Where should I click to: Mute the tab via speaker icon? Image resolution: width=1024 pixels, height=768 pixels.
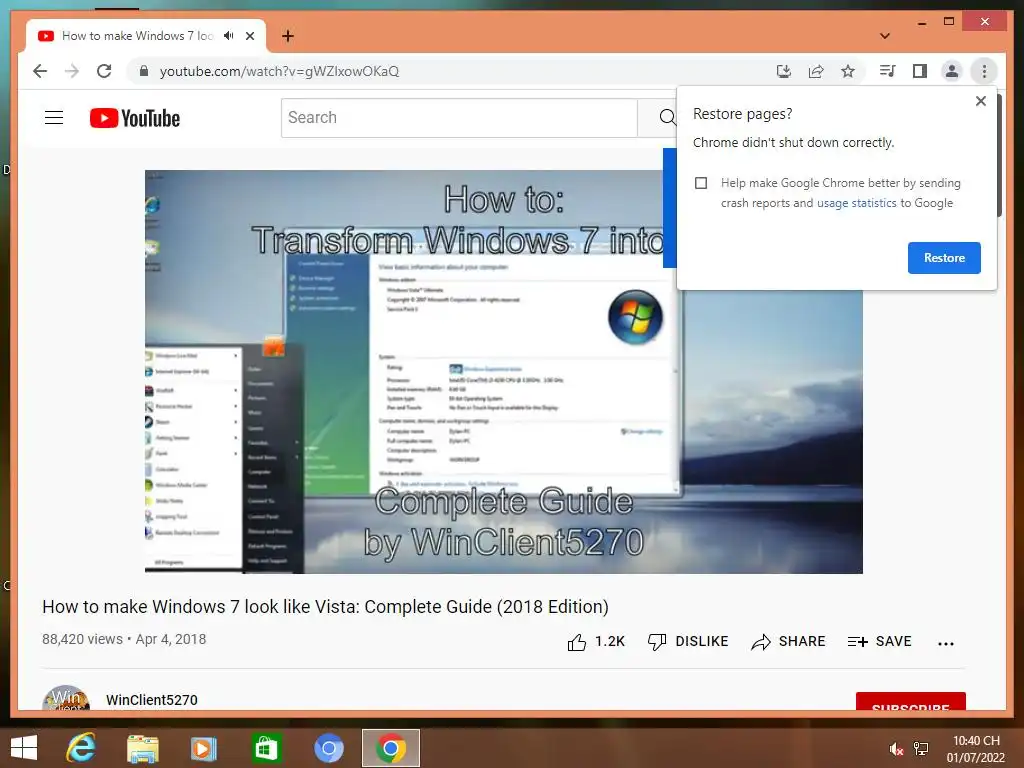pos(229,36)
